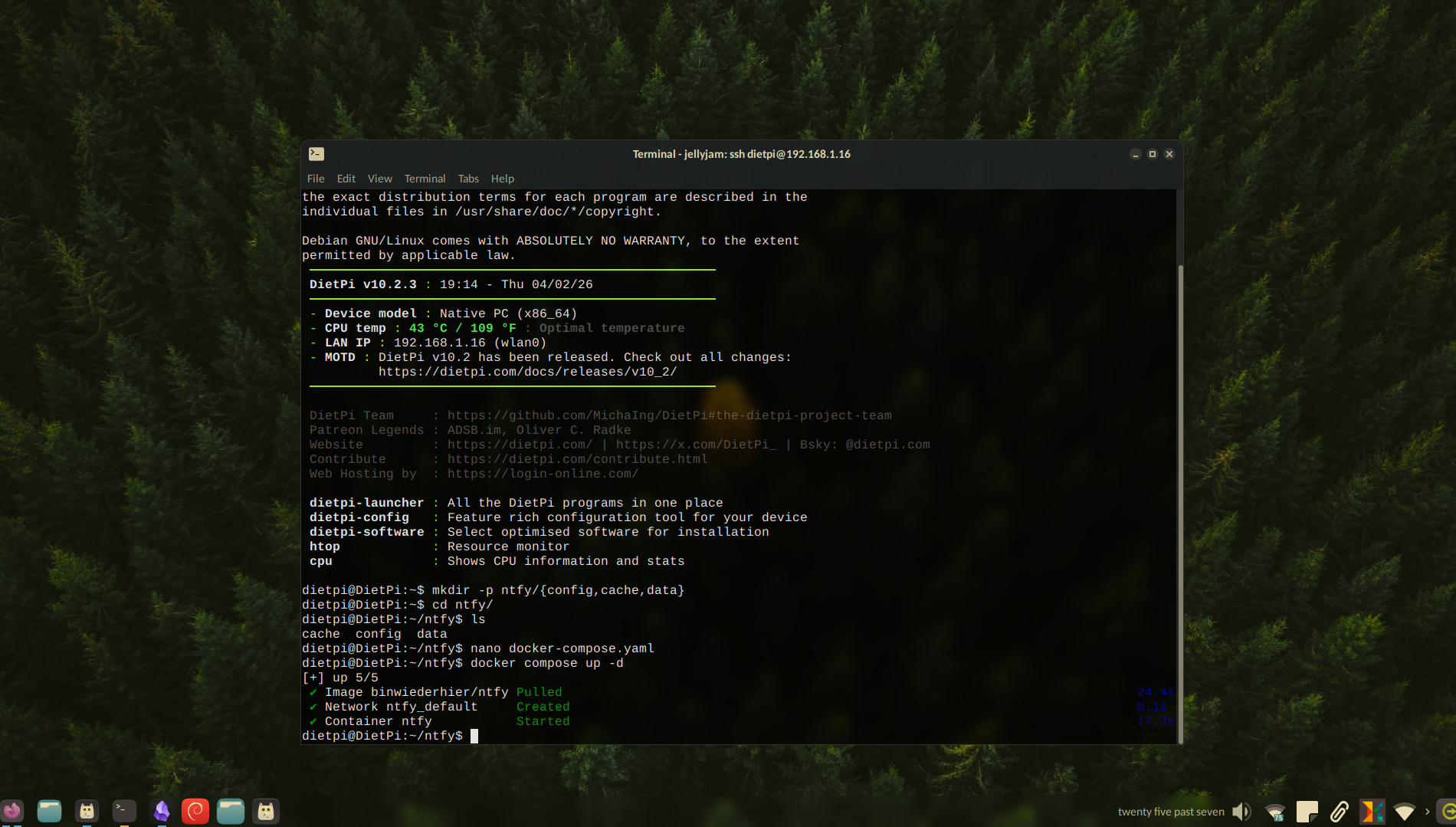1456x827 pixels.
Task: Close the Terminal window
Action: (x=1169, y=154)
